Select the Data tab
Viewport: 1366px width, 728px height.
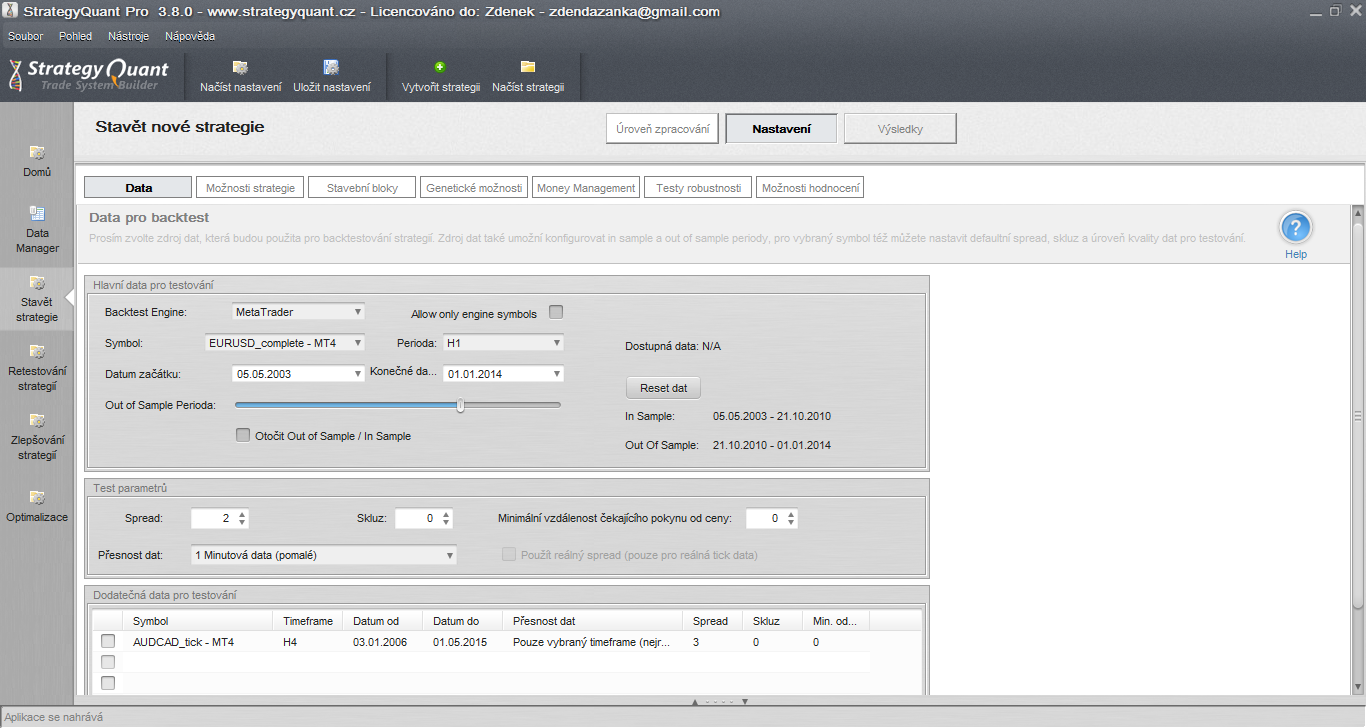[138, 187]
